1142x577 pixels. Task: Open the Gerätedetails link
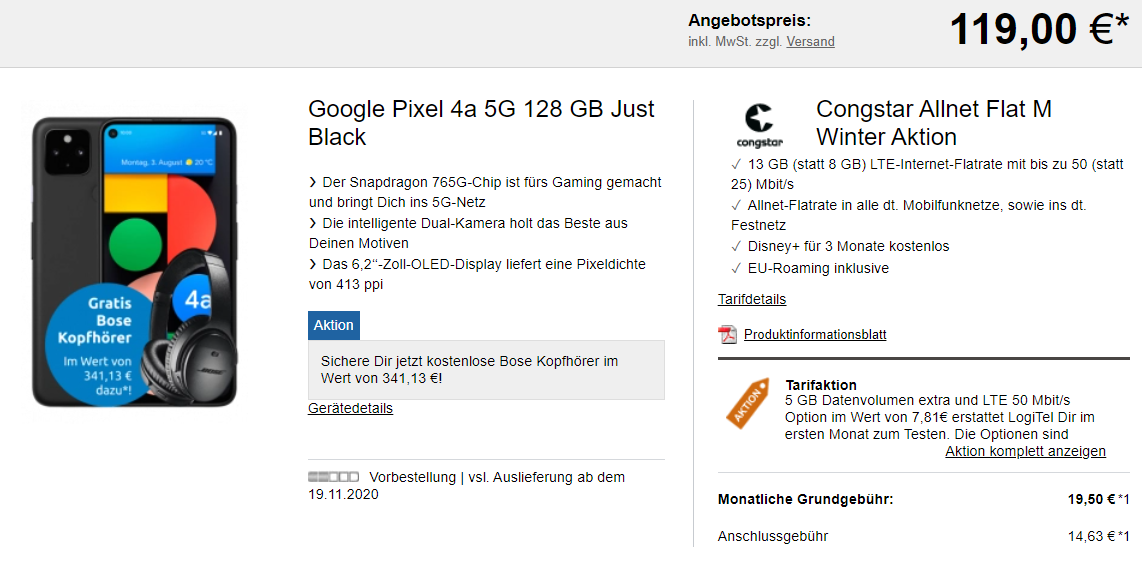(x=350, y=408)
